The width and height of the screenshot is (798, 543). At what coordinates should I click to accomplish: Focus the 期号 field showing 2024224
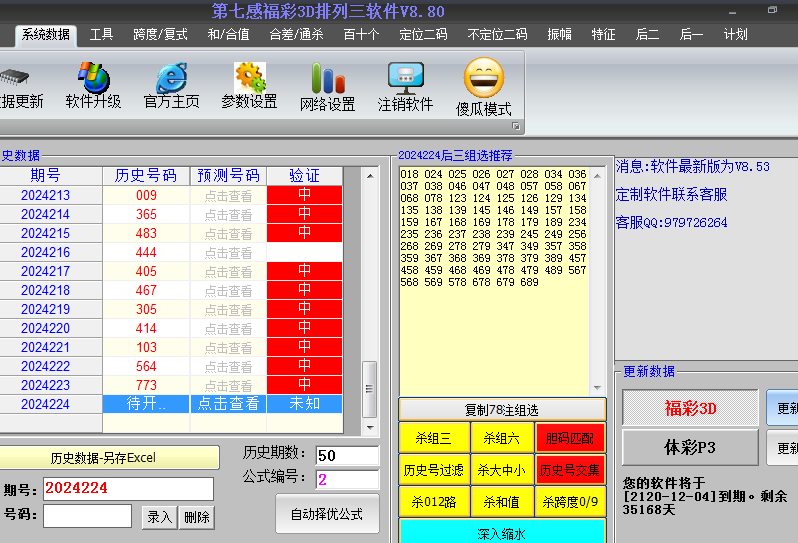(128, 489)
